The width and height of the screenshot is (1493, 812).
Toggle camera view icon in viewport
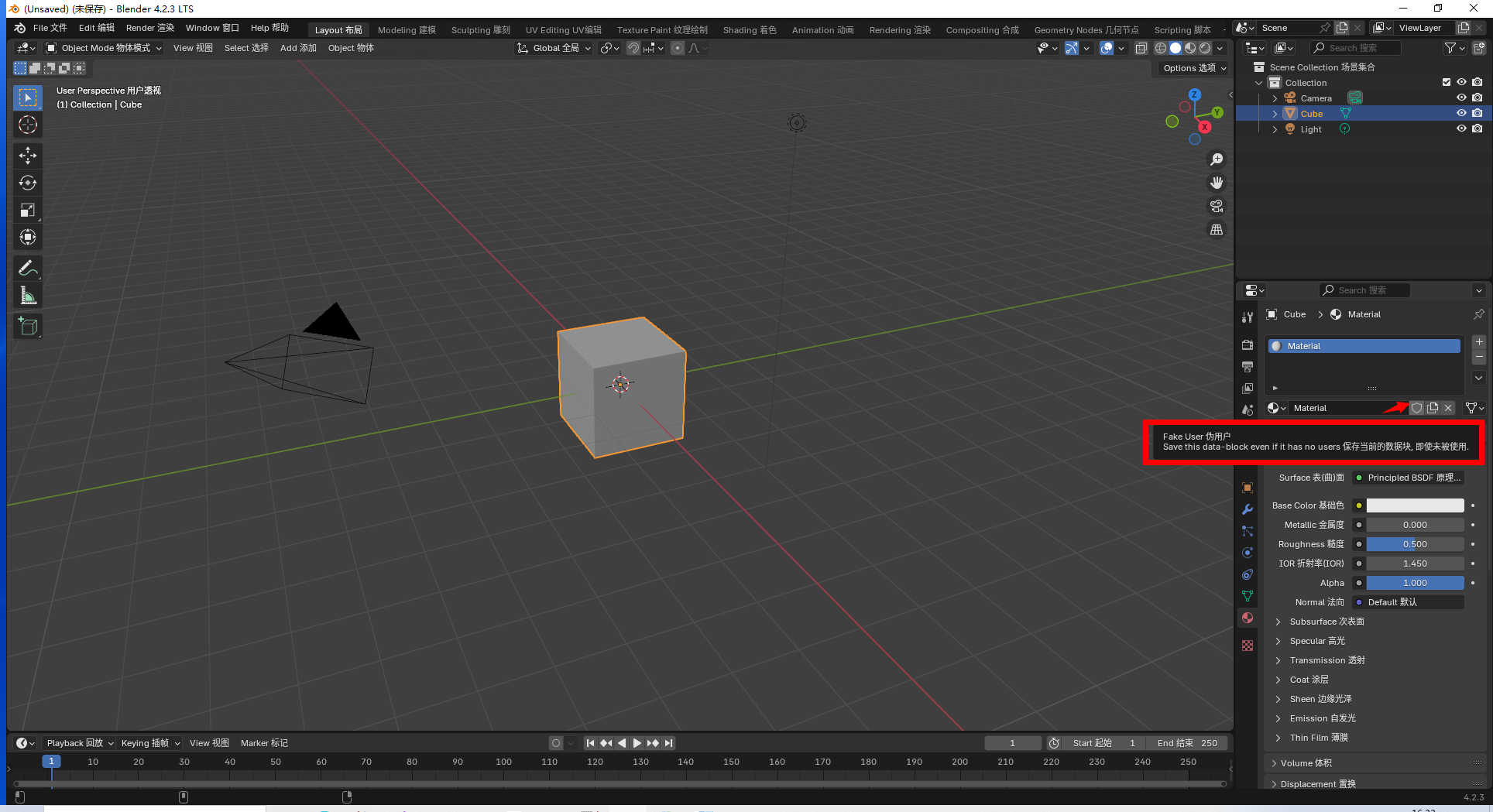(x=1217, y=206)
